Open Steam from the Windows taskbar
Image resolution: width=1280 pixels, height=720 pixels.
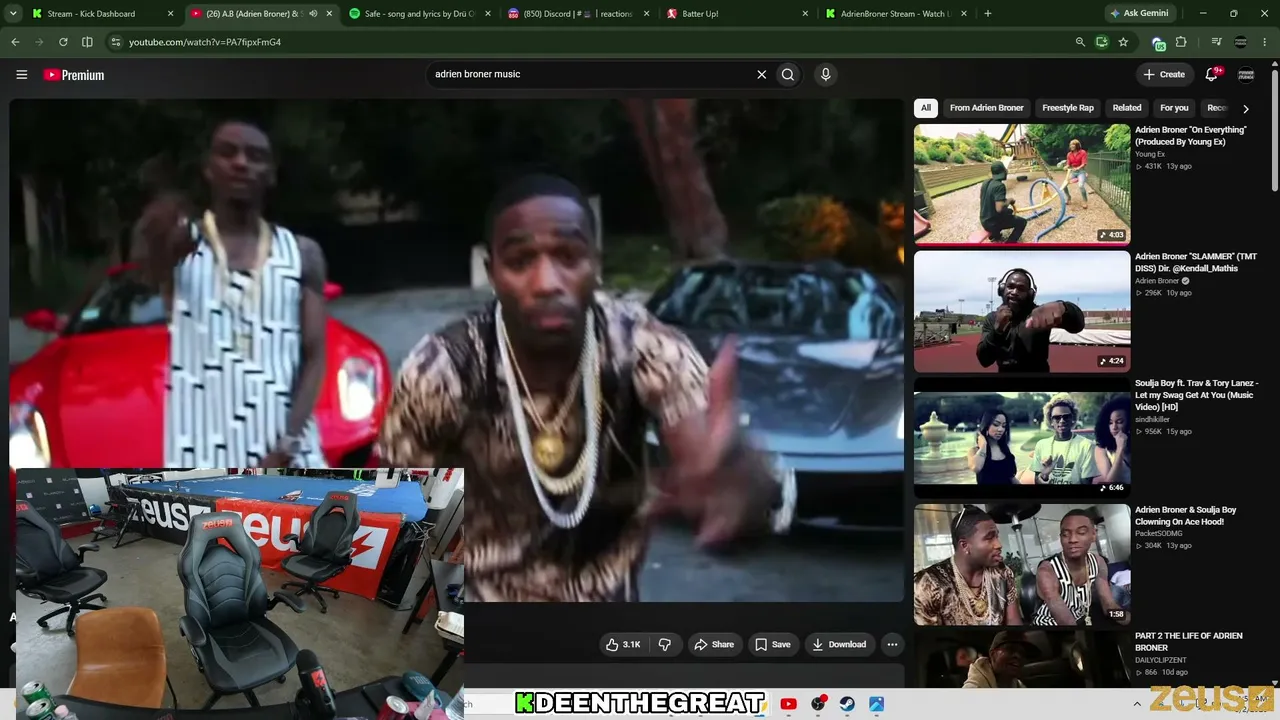(847, 704)
